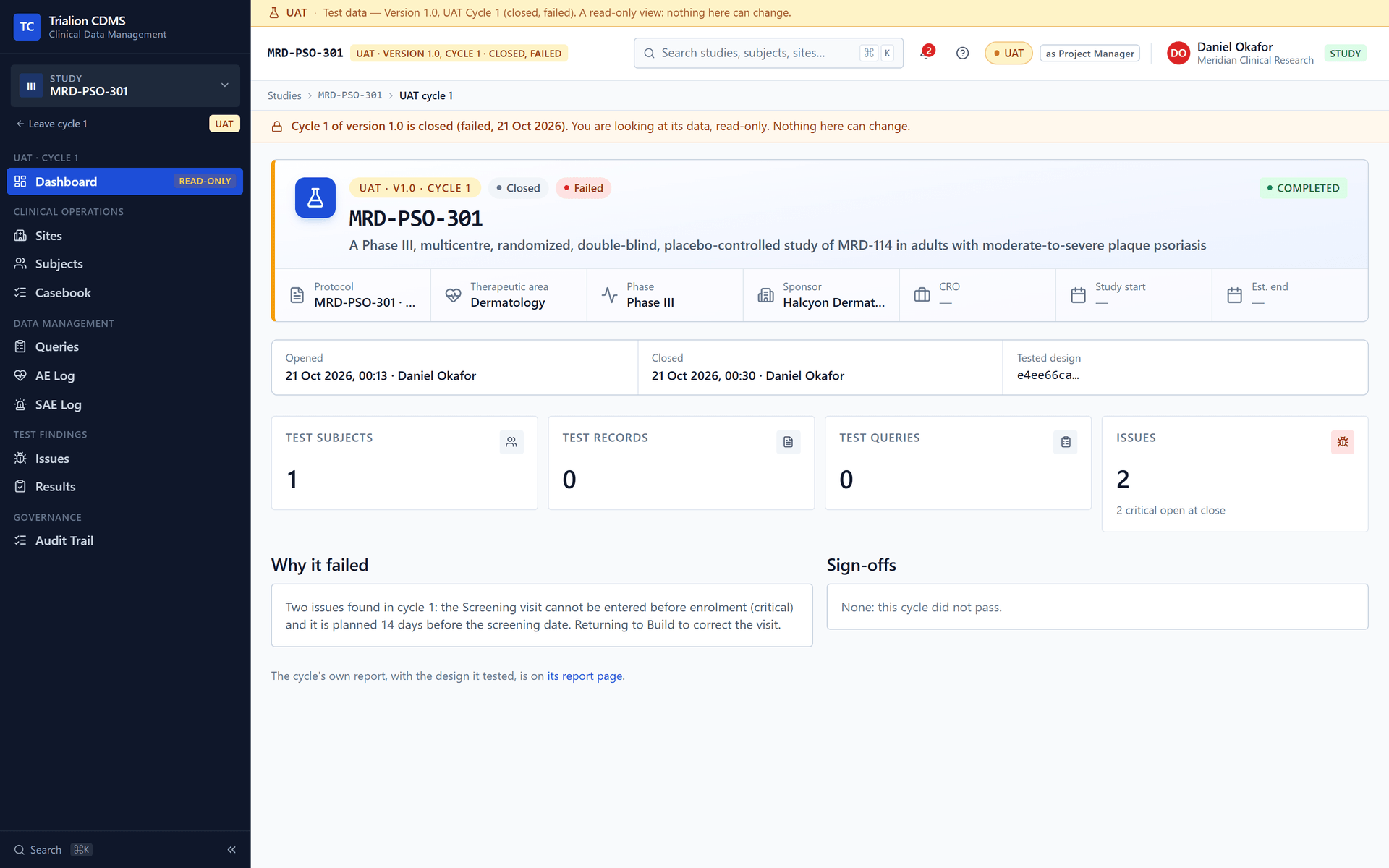
Task: Click the Phase activity icon
Action: coord(609,295)
